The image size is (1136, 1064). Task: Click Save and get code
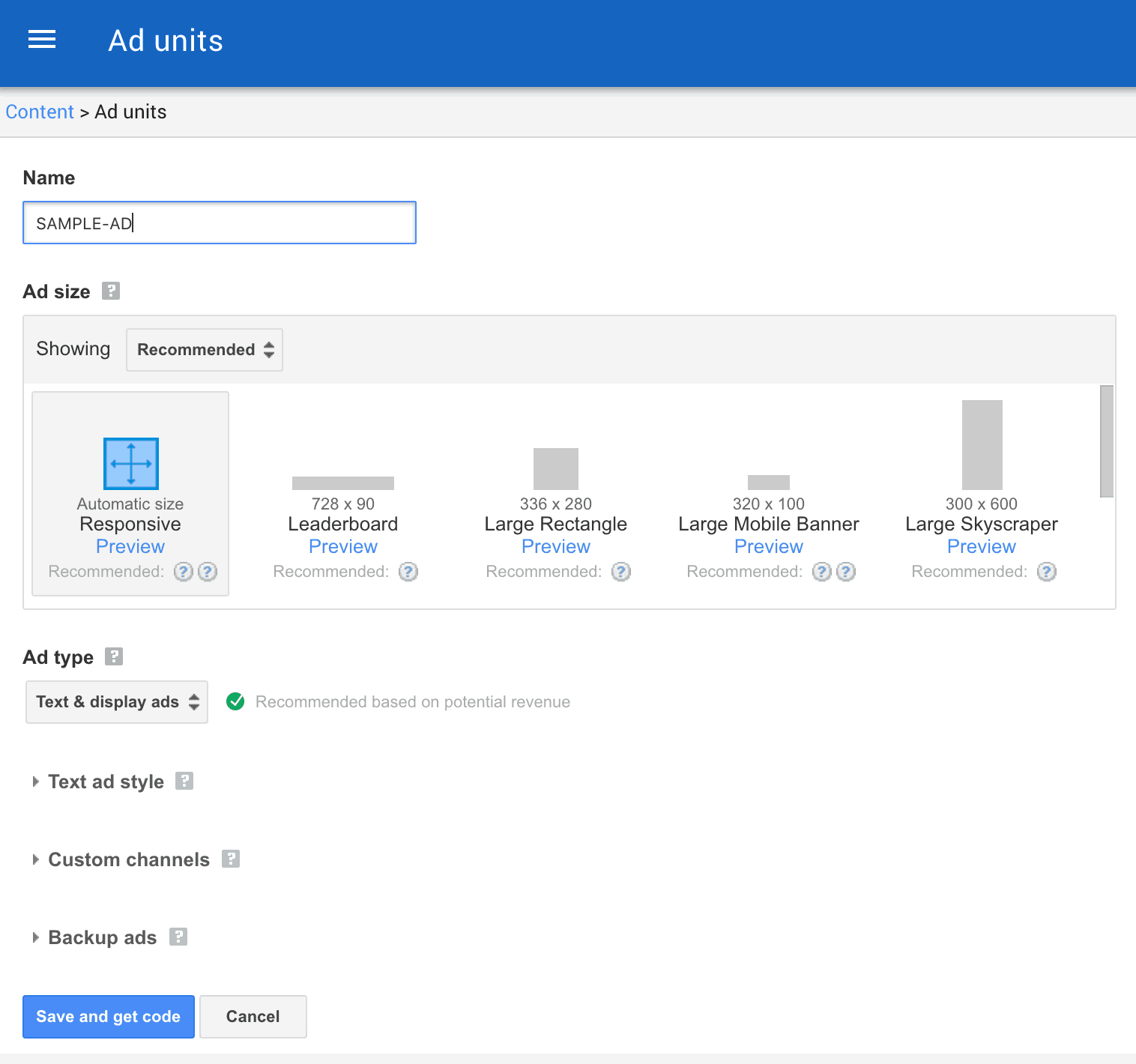(x=108, y=1016)
